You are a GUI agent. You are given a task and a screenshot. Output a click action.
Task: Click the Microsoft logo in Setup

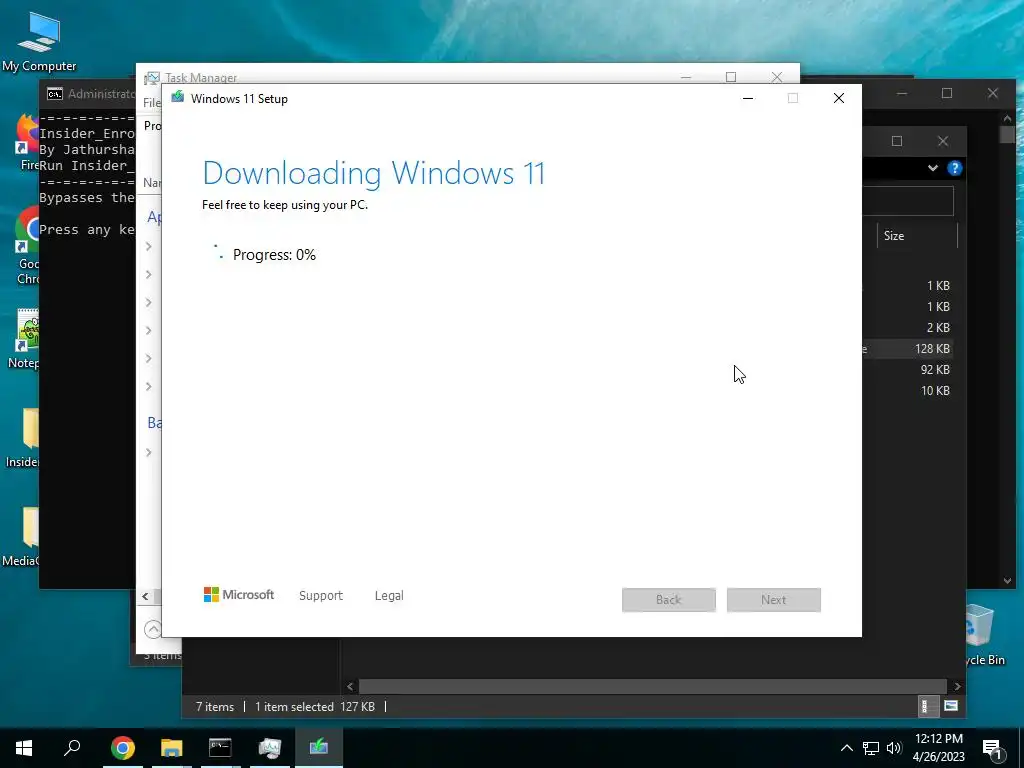coord(238,594)
